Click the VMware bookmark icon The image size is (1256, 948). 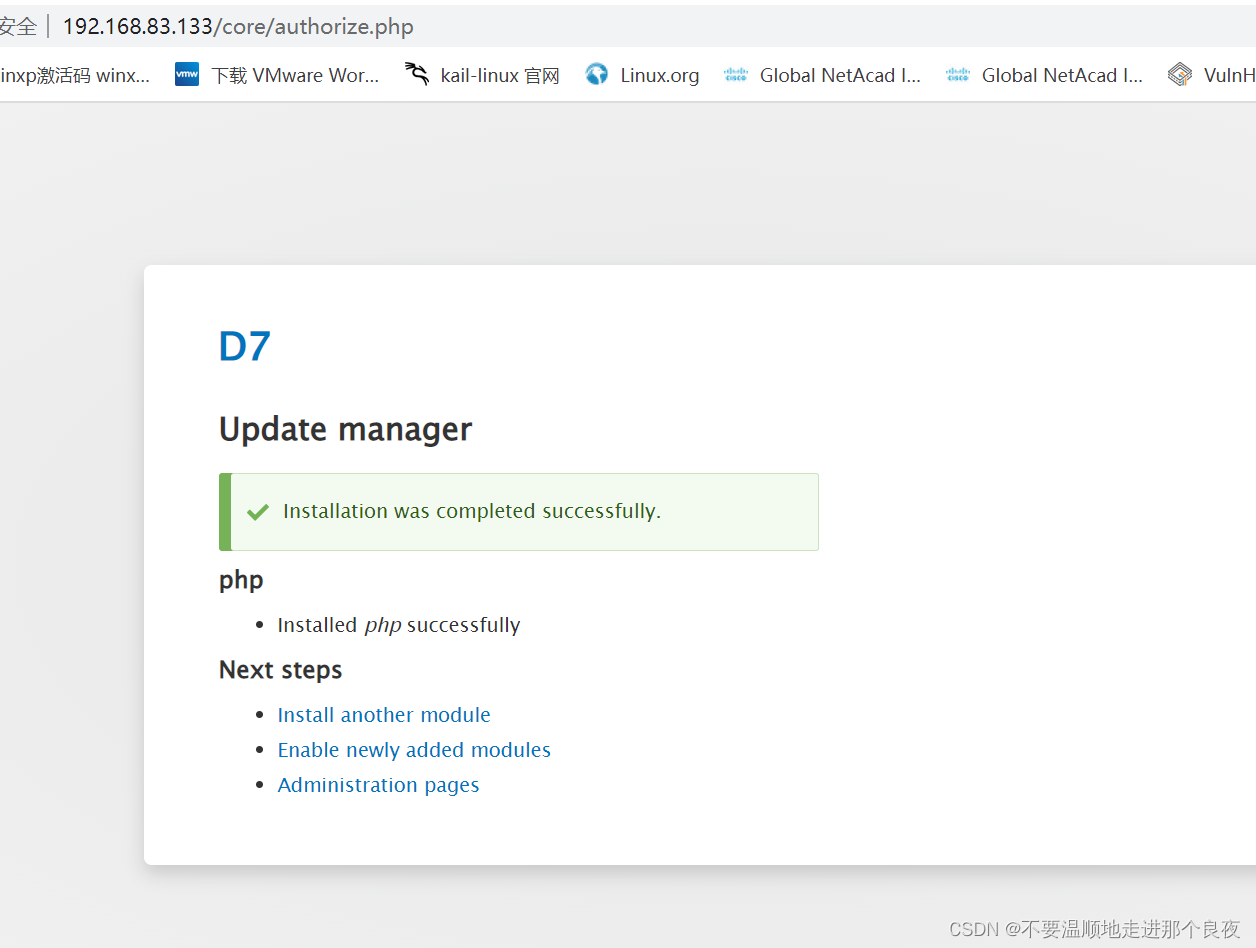pyautogui.click(x=187, y=74)
